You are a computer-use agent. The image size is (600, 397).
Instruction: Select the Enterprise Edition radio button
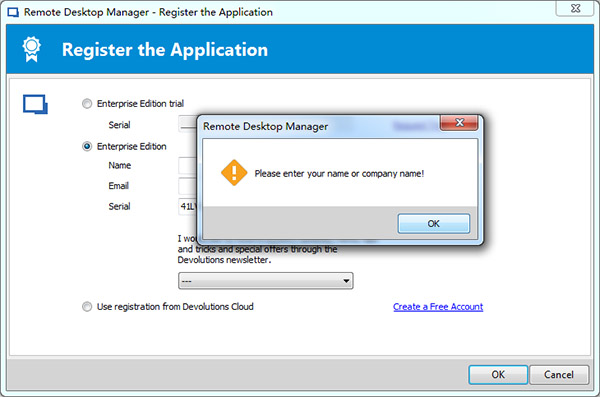click(x=87, y=147)
